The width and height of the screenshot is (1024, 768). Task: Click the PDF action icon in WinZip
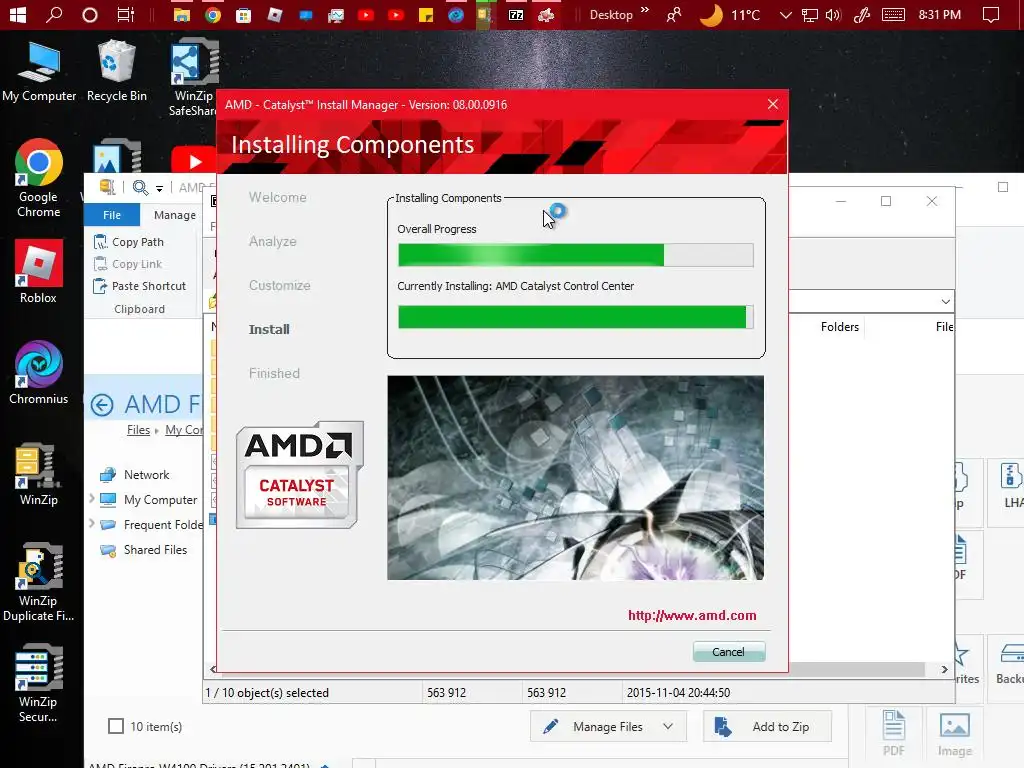(x=893, y=733)
